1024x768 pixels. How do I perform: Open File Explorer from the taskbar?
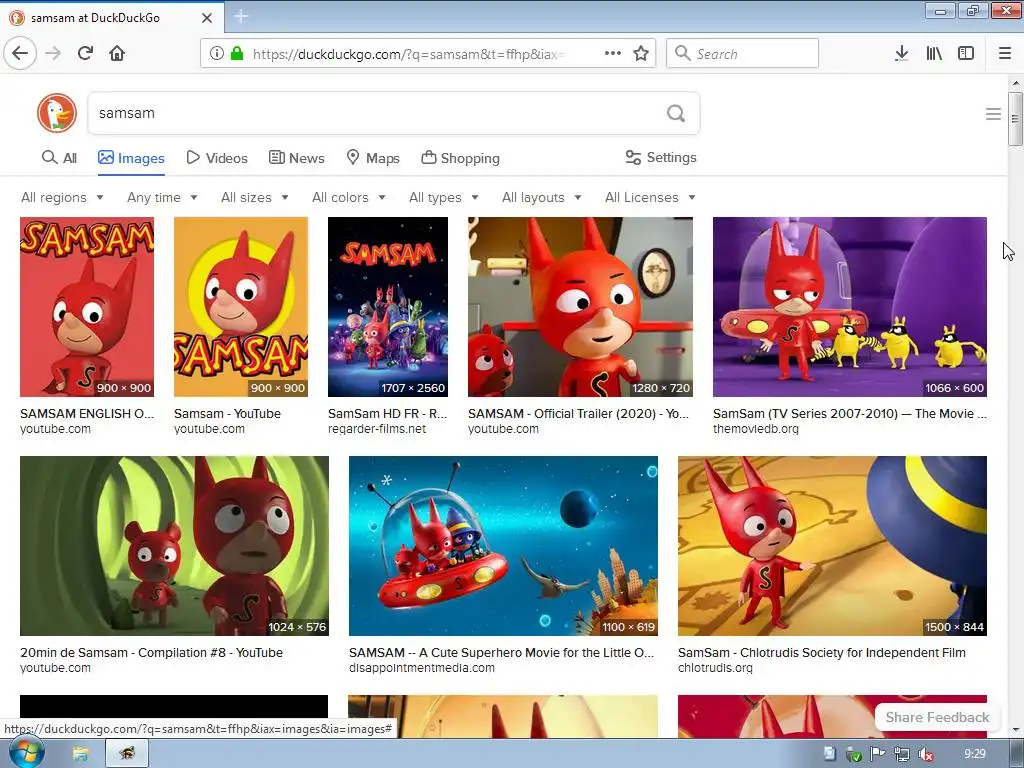tap(80, 754)
